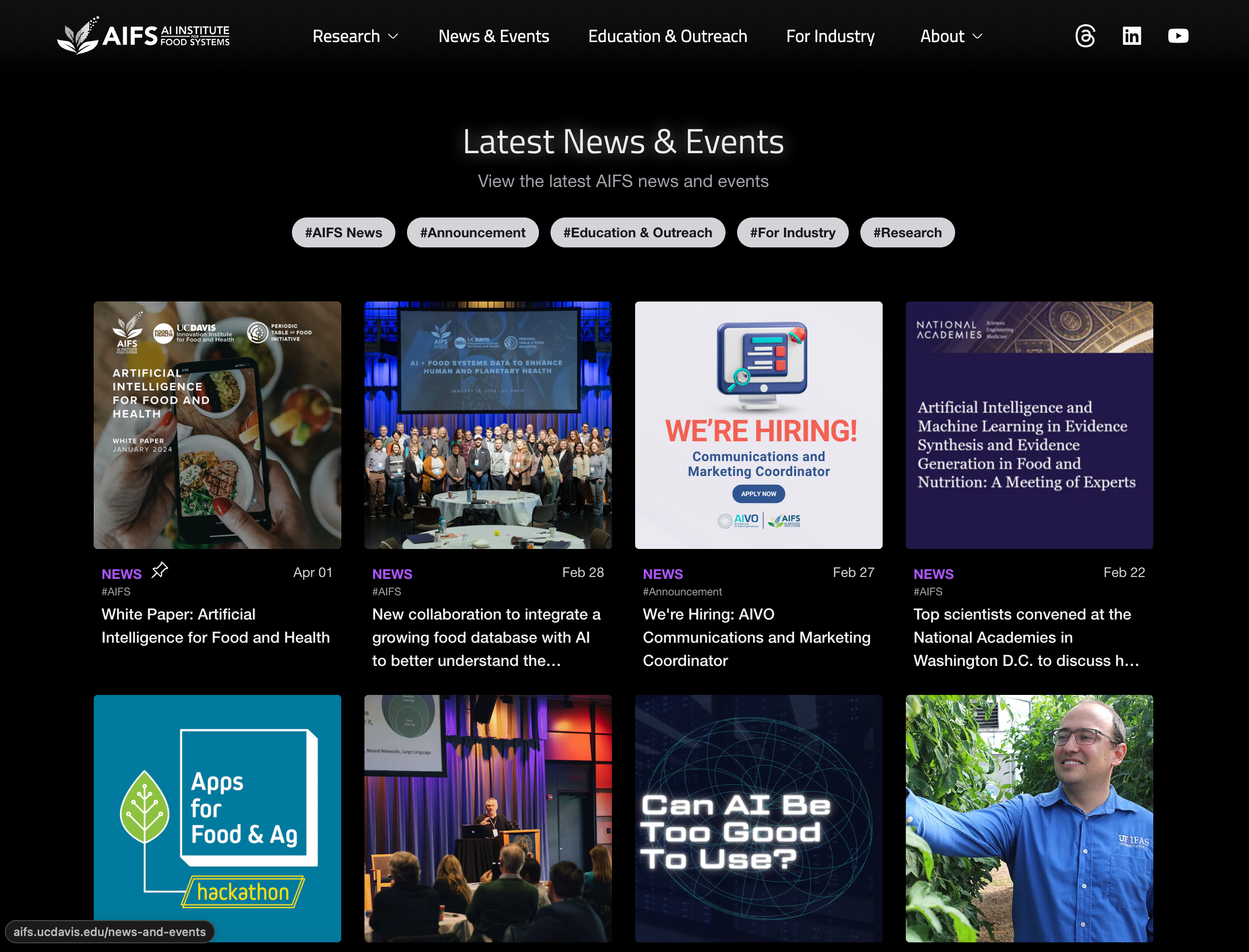
Task: Expand the Research dropdown menu
Action: pos(355,36)
